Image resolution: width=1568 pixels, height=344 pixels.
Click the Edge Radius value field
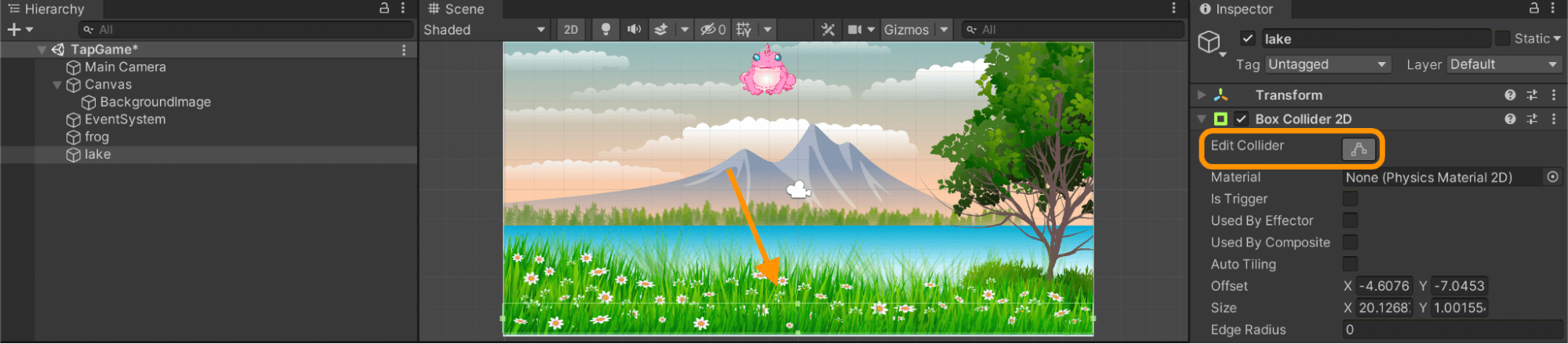1452,330
